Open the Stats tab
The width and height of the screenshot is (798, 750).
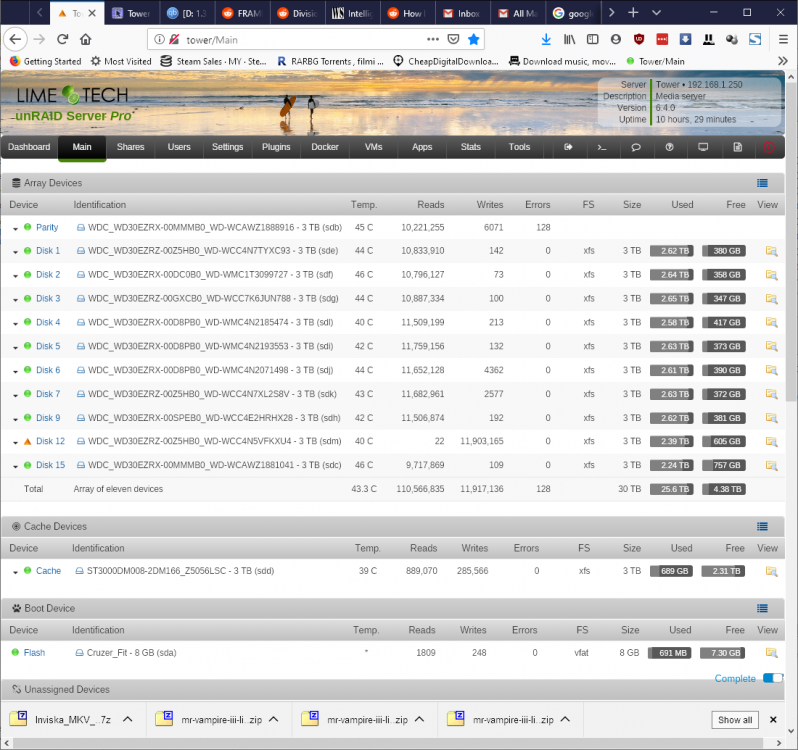pos(471,147)
